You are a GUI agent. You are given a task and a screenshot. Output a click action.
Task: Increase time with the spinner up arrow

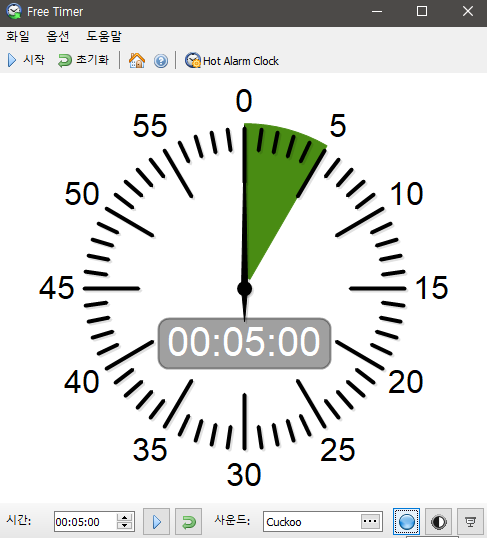[x=125, y=517]
